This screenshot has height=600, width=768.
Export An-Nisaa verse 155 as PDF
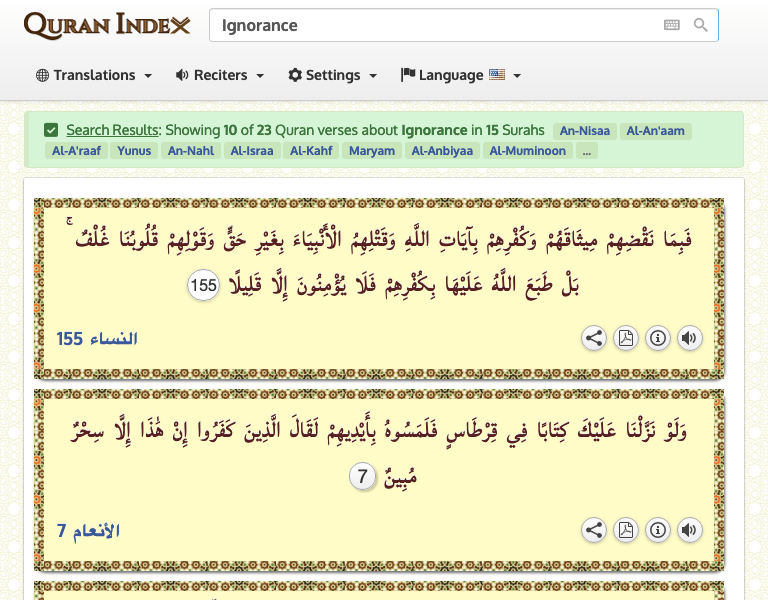(625, 338)
